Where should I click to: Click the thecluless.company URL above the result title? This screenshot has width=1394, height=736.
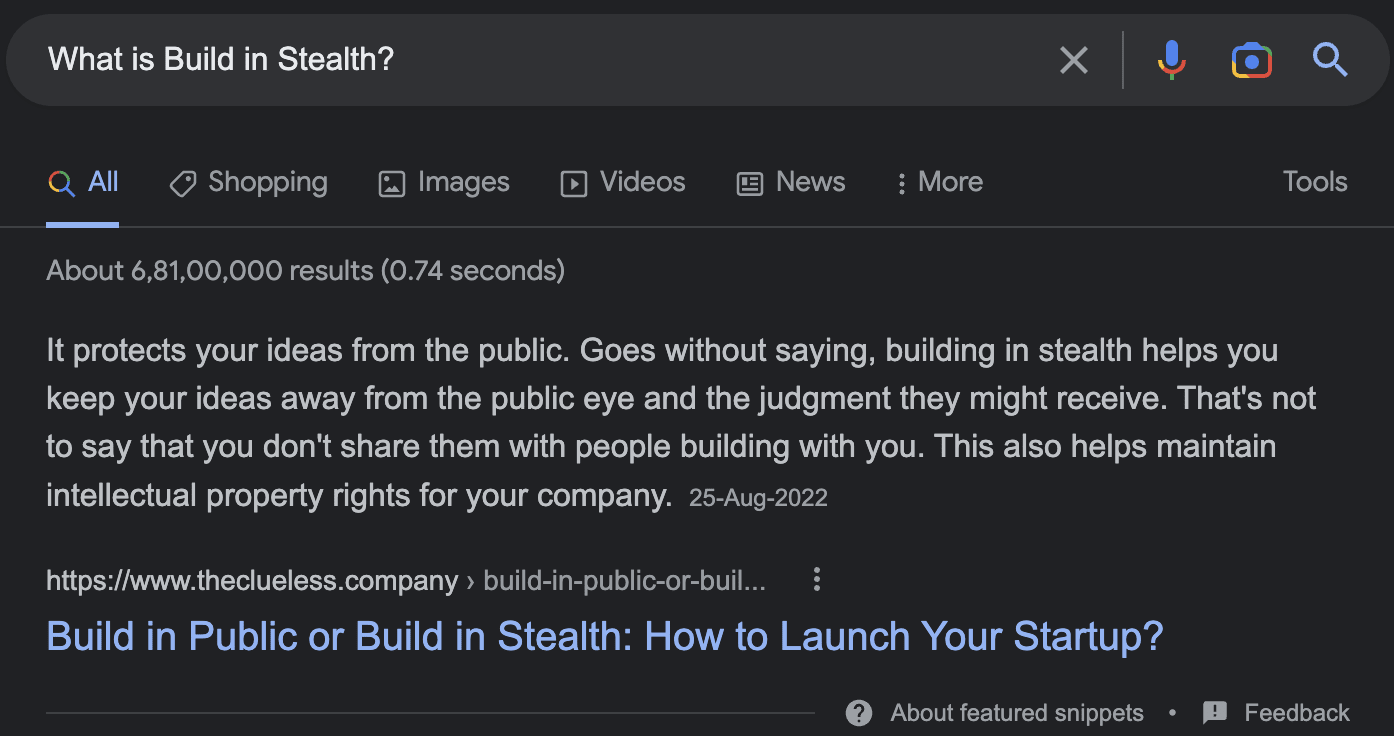(252, 581)
